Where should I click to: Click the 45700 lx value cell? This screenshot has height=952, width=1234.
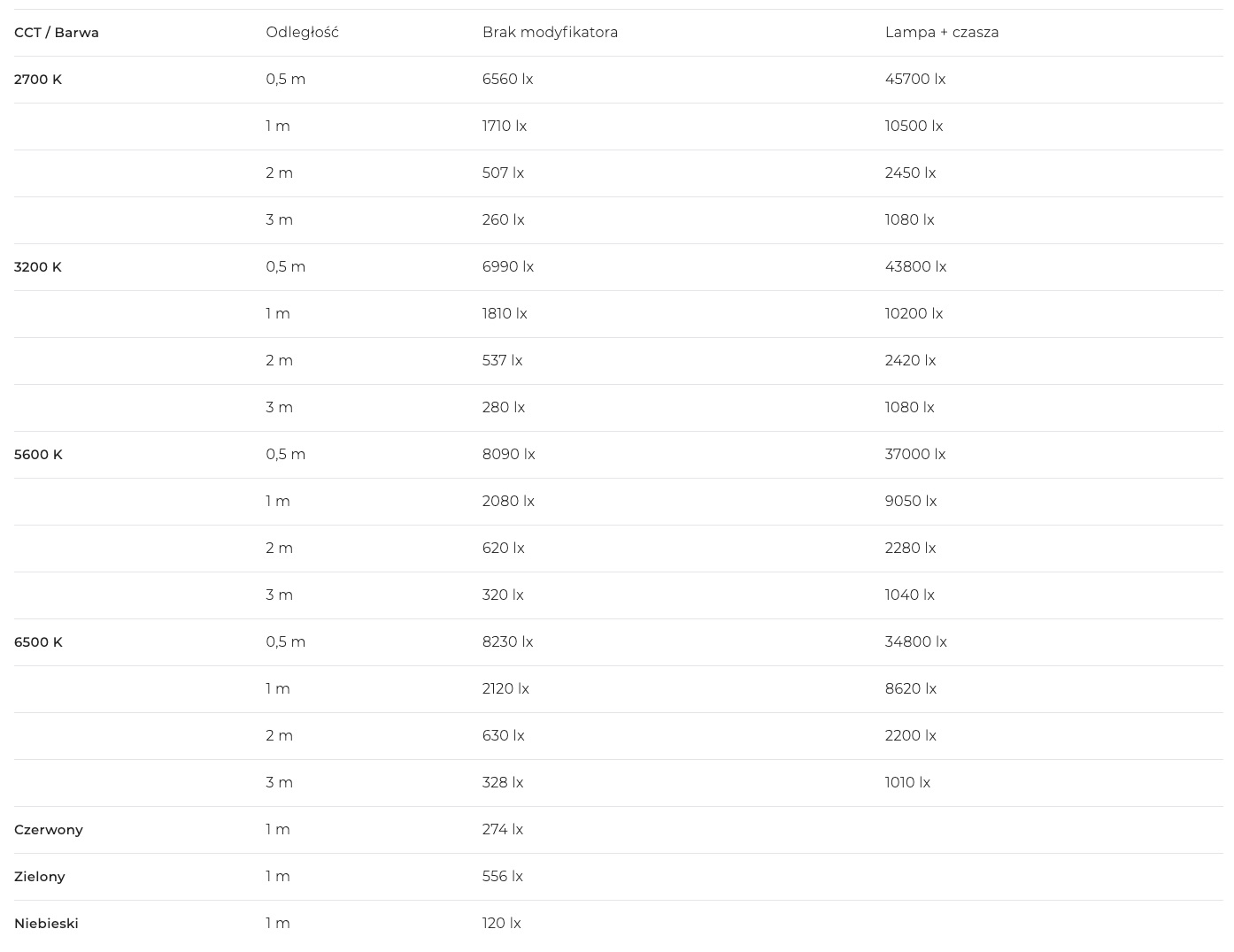(x=915, y=80)
